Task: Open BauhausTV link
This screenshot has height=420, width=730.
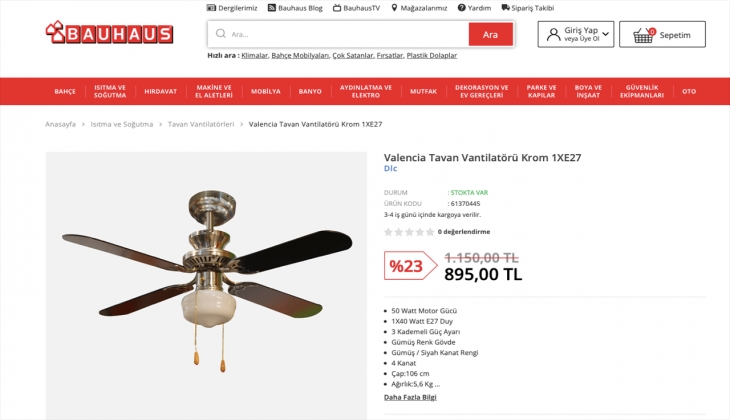Action: (x=357, y=8)
